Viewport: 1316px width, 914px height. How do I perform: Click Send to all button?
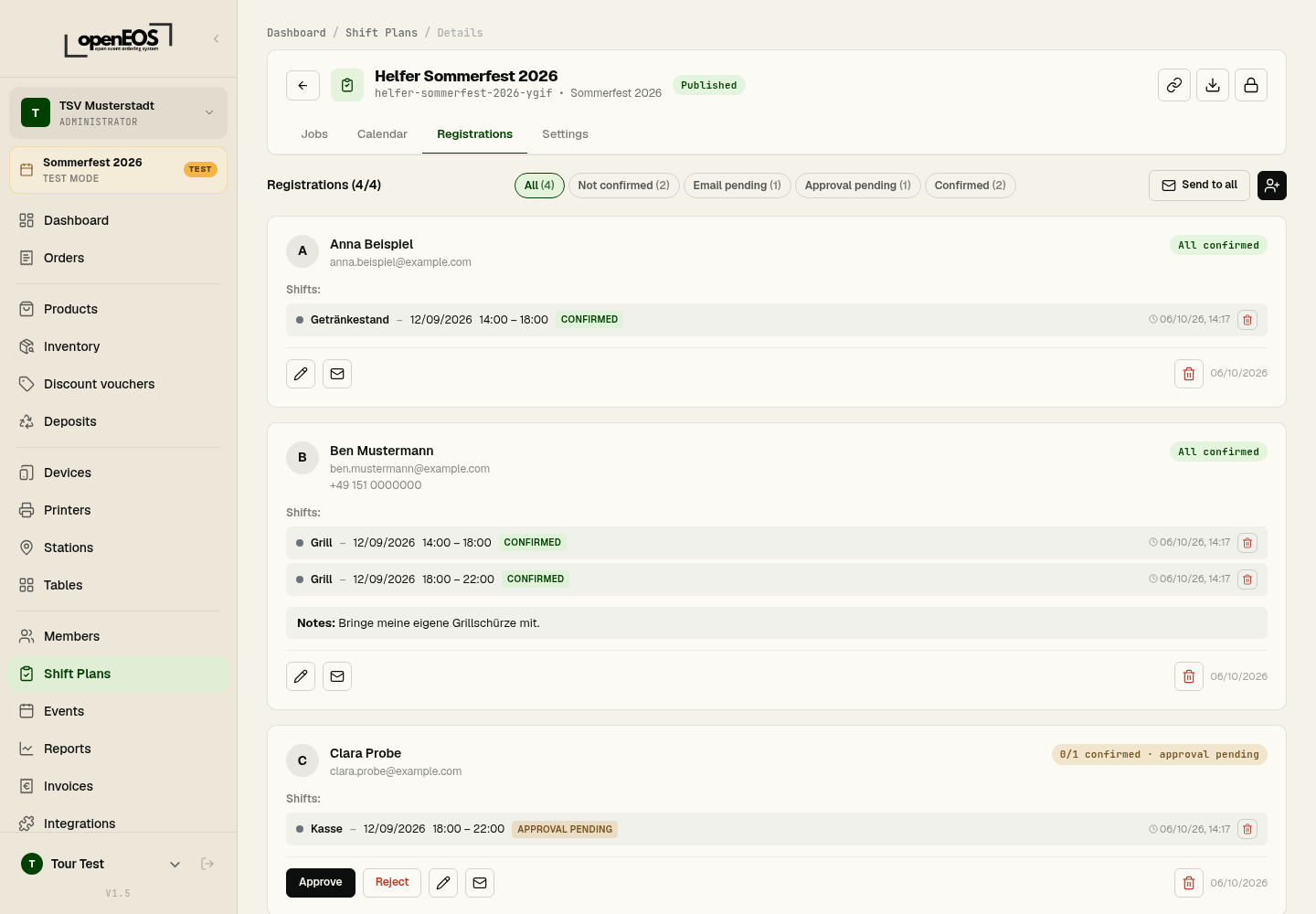pos(1199,186)
